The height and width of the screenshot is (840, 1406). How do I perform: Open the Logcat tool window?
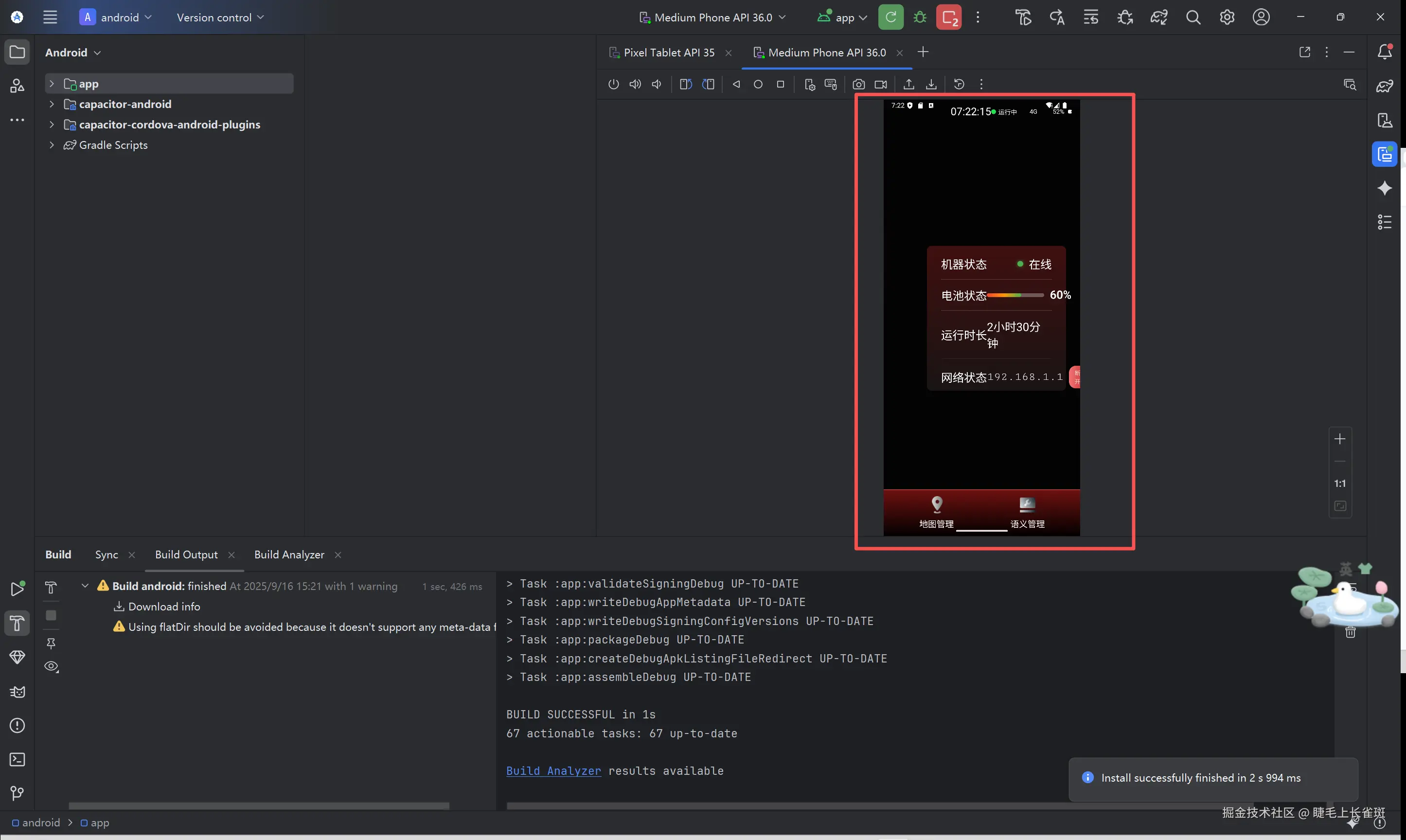[17, 692]
